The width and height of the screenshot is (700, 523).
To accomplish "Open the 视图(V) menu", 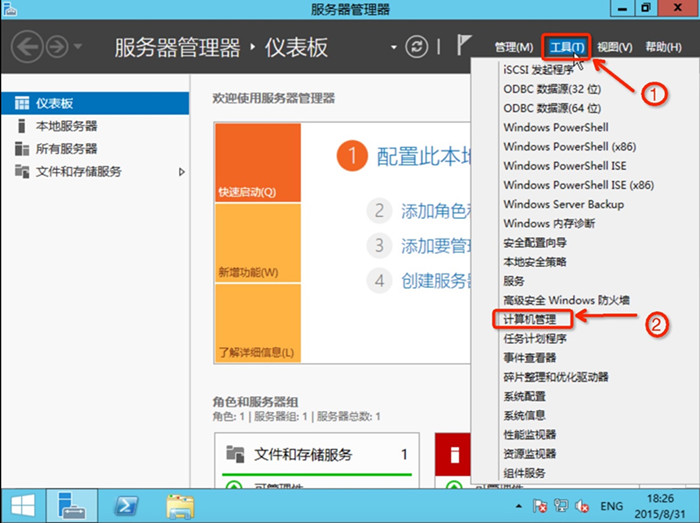I will pos(615,47).
